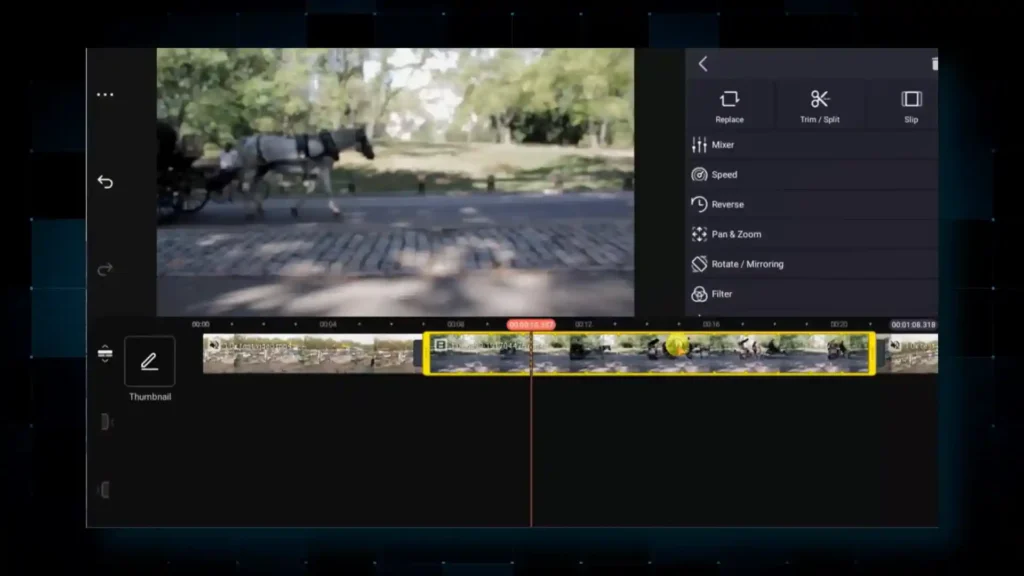This screenshot has height=576, width=1024.
Task: Open the three-dot options menu
Action: coord(105,94)
